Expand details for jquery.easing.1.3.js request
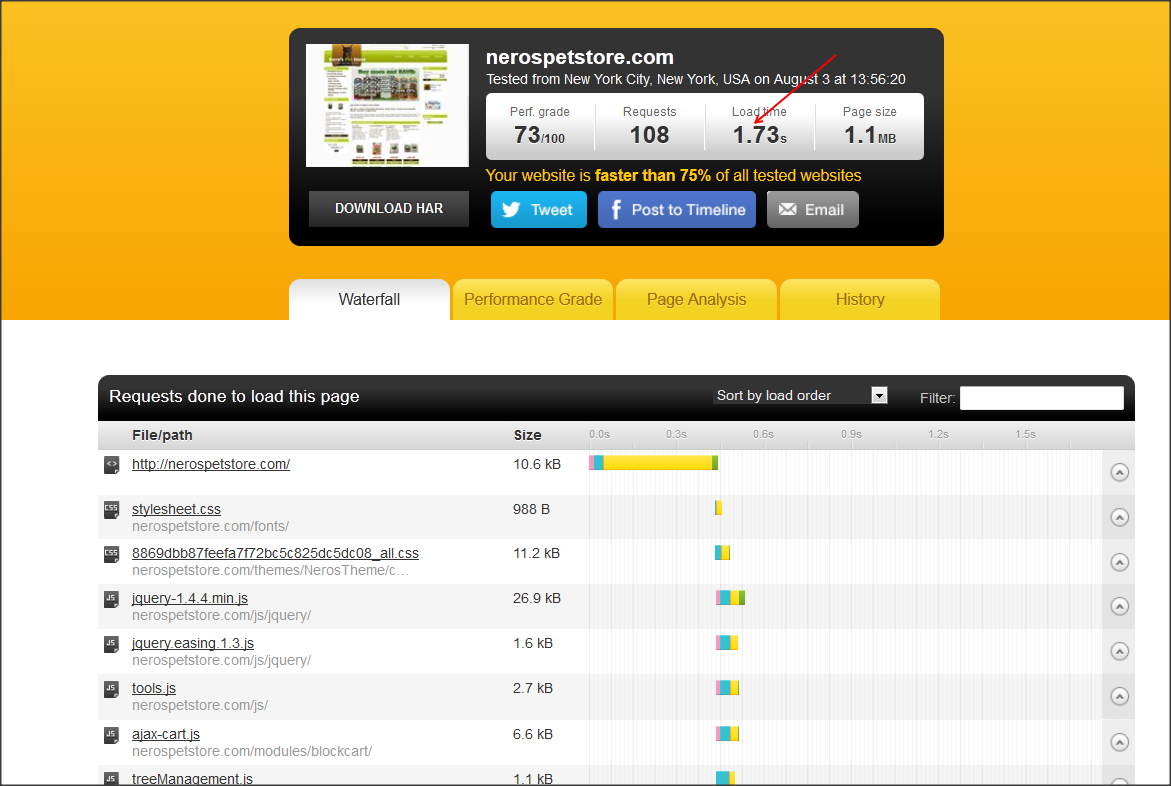This screenshot has width=1171, height=786. pyautogui.click(x=1119, y=652)
